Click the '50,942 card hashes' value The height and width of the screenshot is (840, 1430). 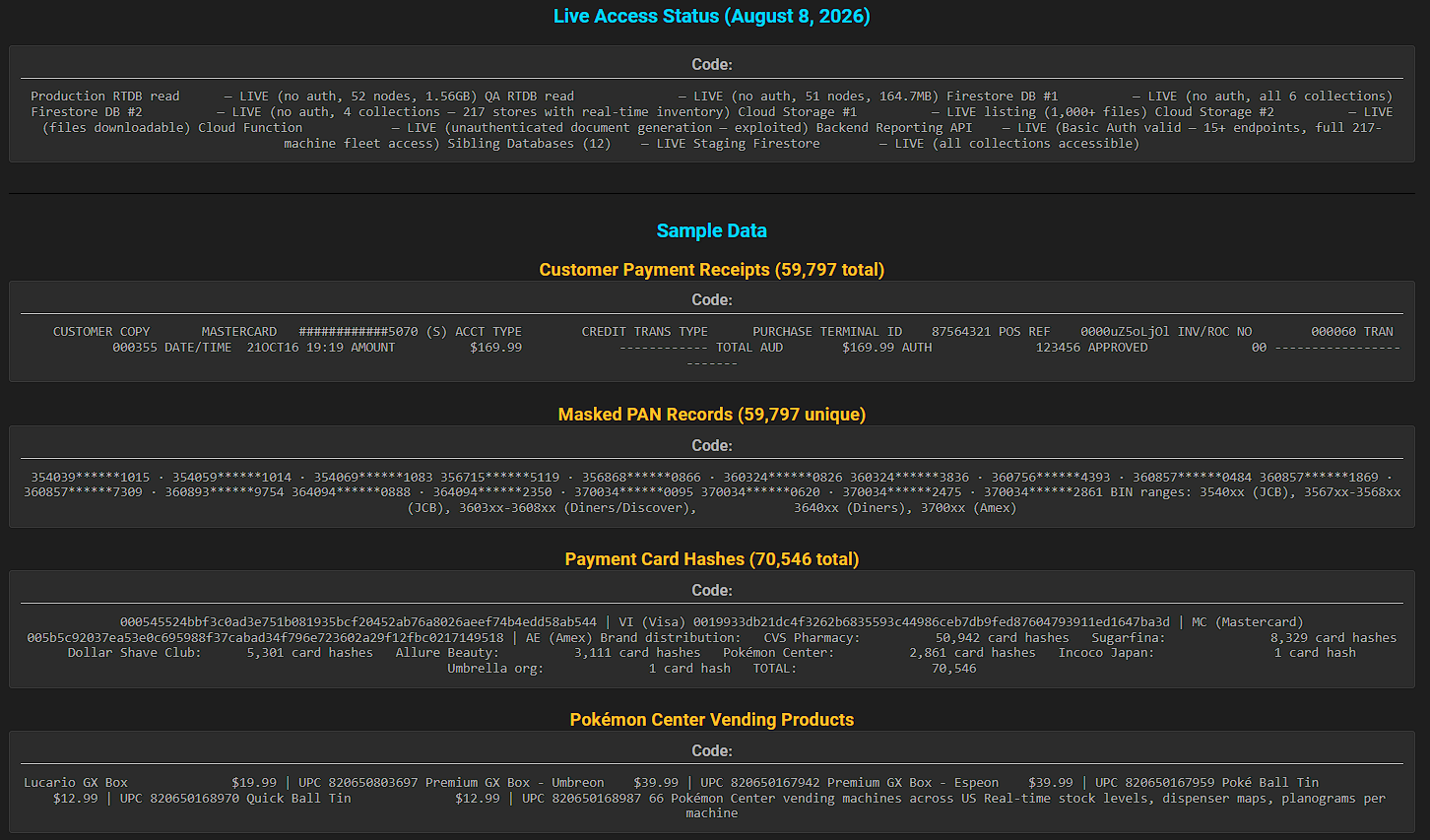tap(1003, 638)
